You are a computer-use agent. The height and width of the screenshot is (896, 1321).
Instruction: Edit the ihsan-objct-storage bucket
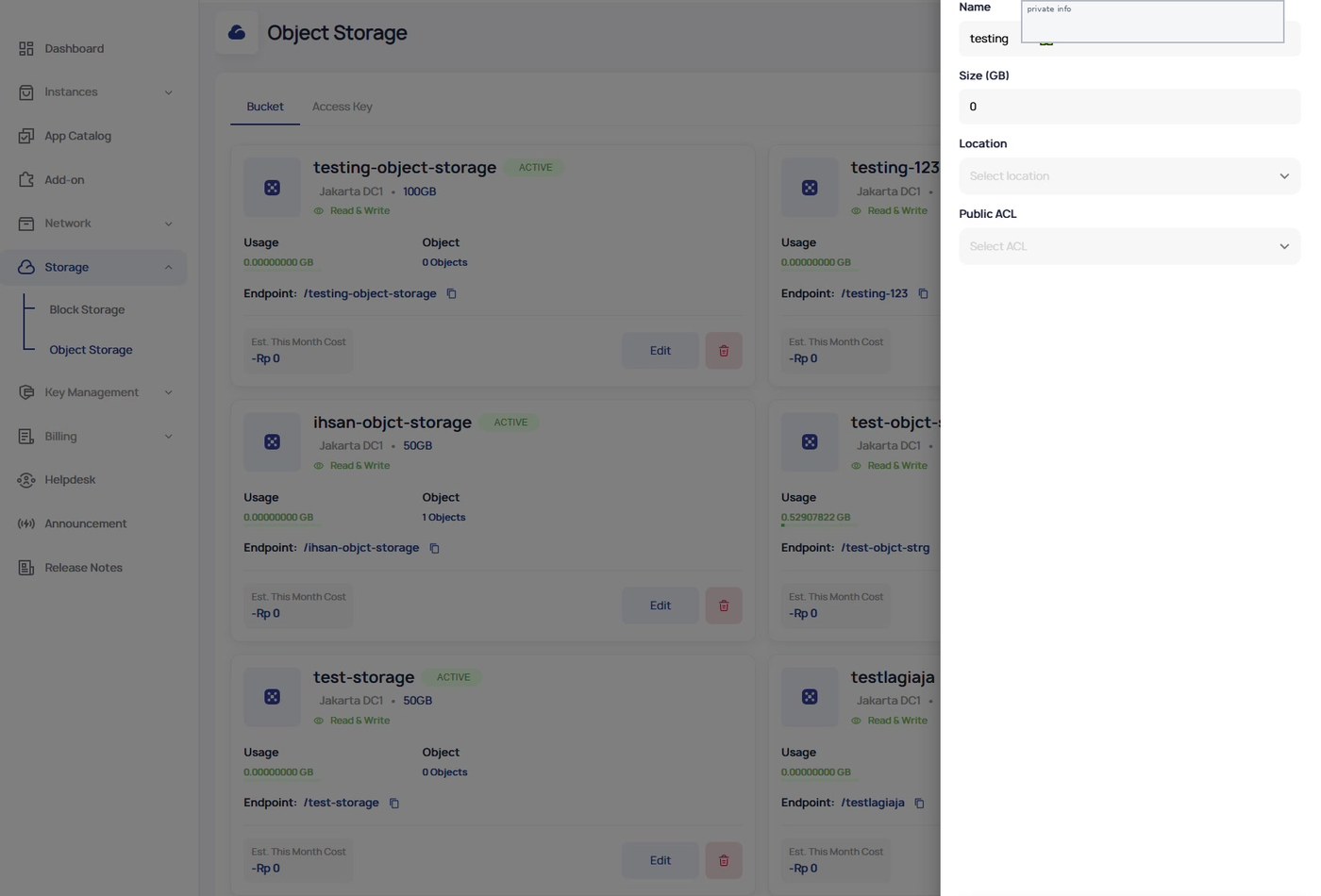[x=660, y=606]
